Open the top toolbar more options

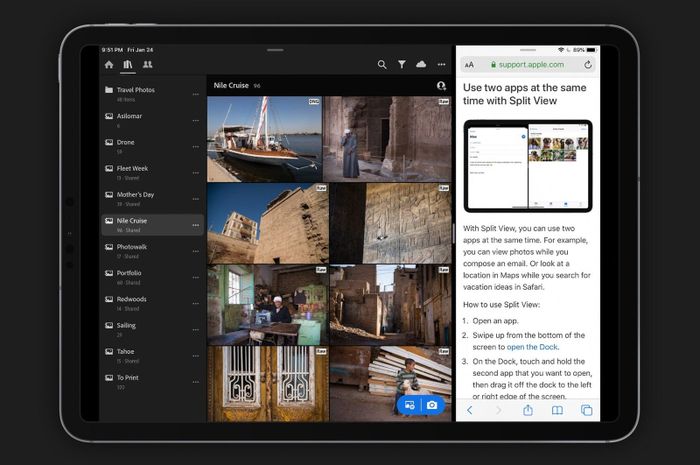(x=442, y=65)
